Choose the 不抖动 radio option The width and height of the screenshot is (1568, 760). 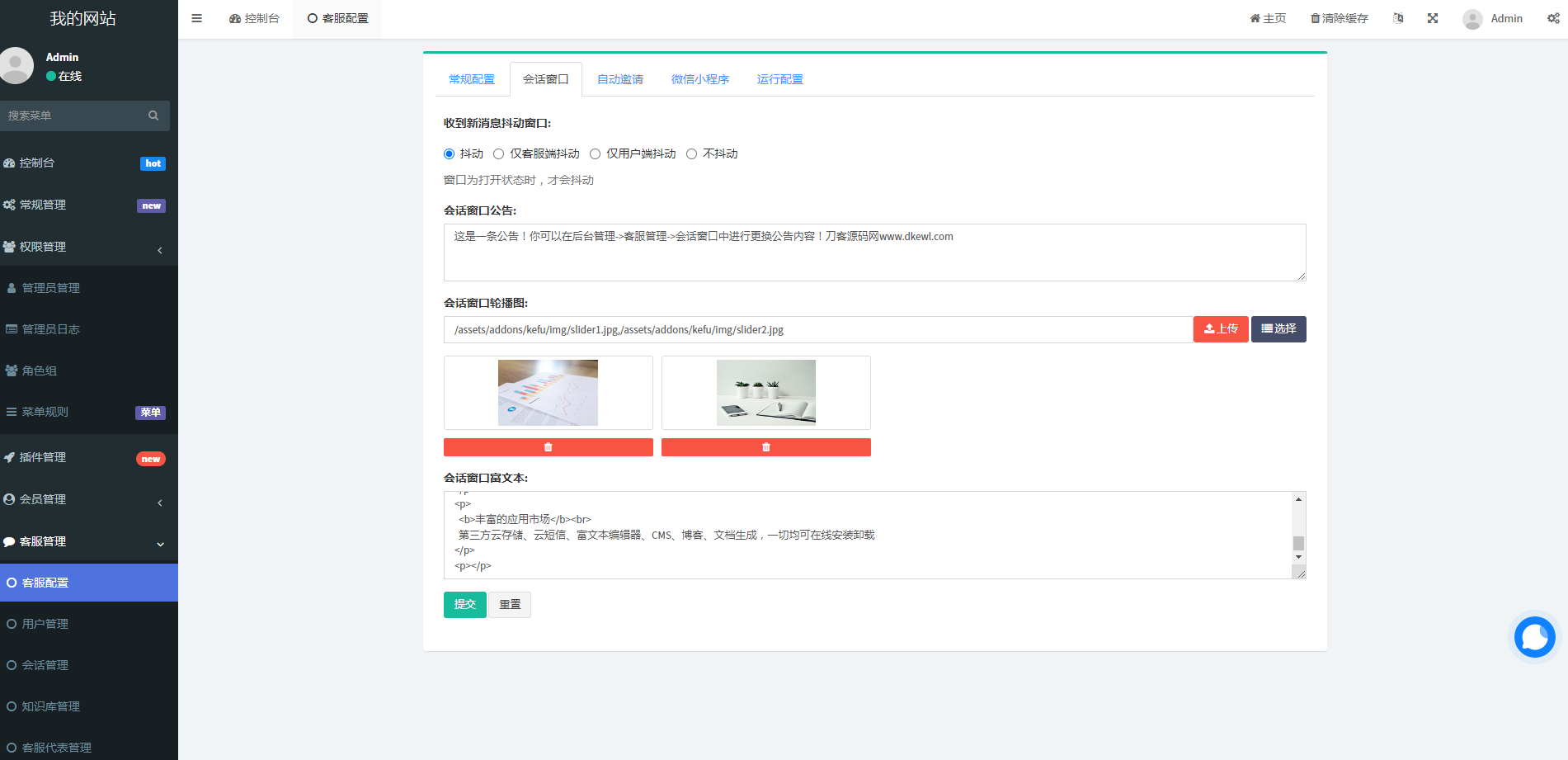(x=691, y=154)
